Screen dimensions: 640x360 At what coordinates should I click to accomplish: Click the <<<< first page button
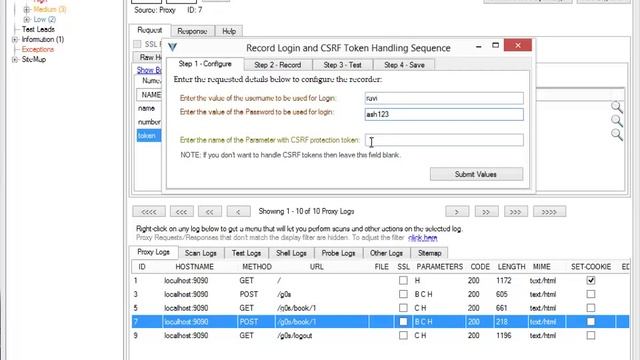(149, 211)
